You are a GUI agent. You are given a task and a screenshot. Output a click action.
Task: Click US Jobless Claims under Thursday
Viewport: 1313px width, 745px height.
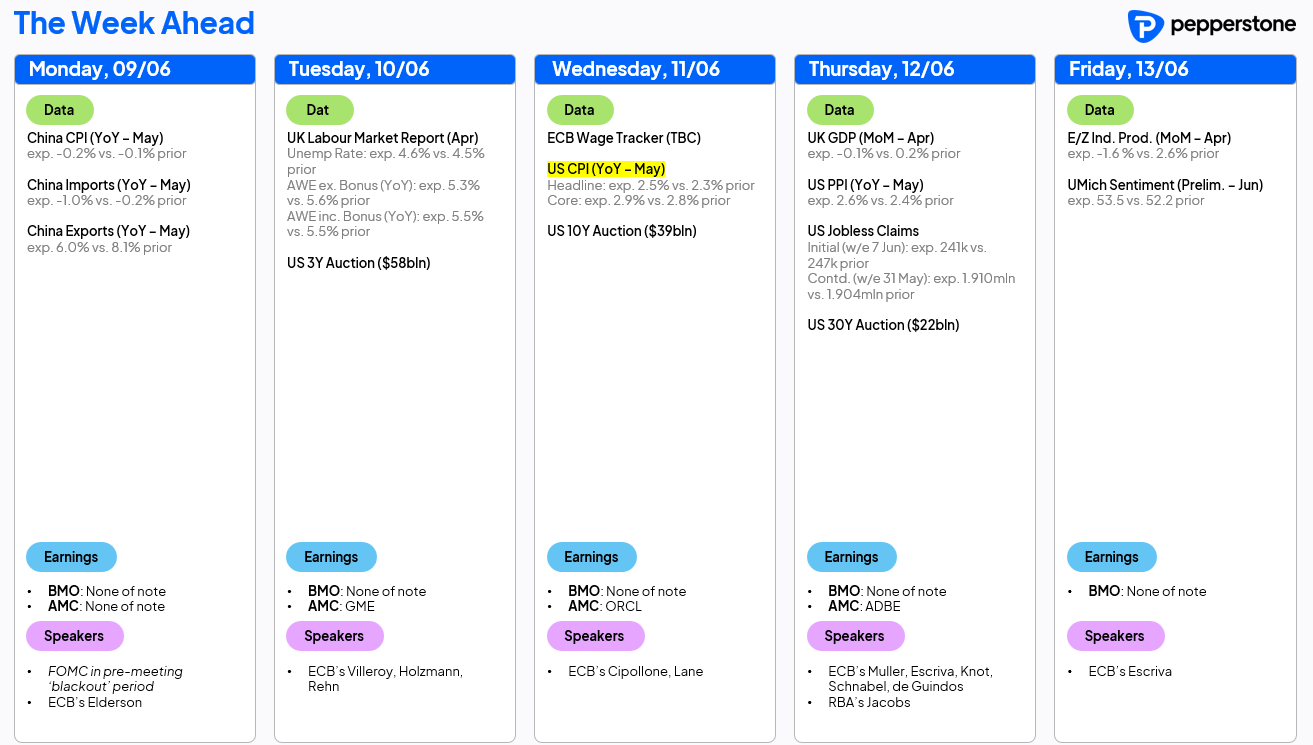863,231
